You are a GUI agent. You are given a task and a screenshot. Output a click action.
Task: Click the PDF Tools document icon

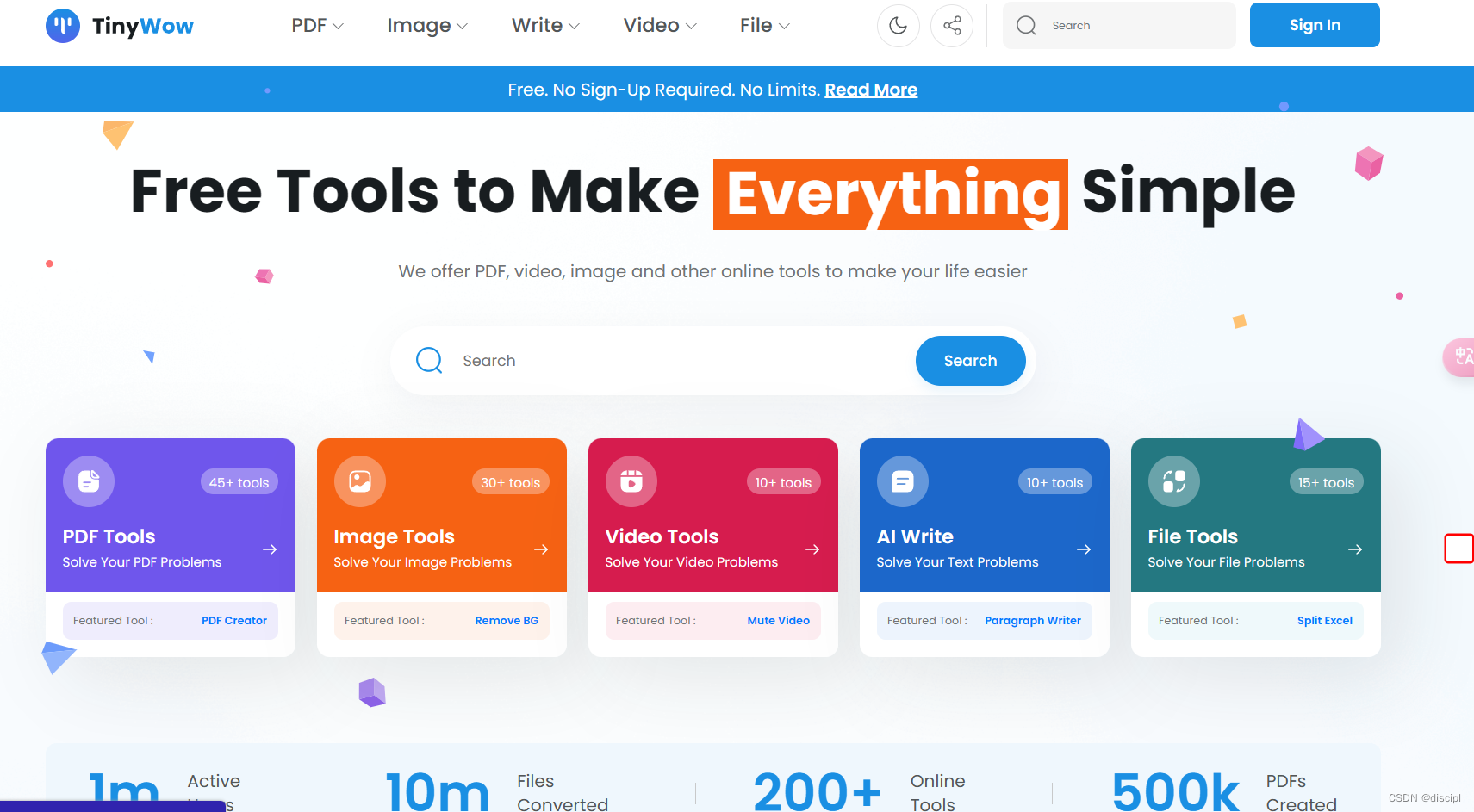point(89,481)
